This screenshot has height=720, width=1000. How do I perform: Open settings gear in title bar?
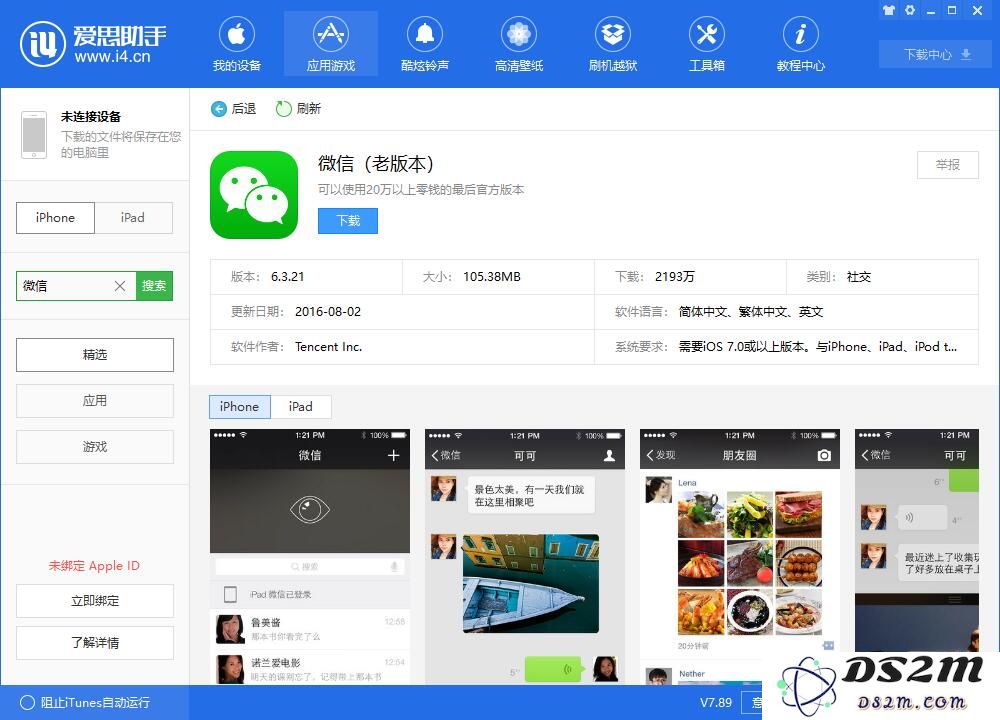pos(910,10)
